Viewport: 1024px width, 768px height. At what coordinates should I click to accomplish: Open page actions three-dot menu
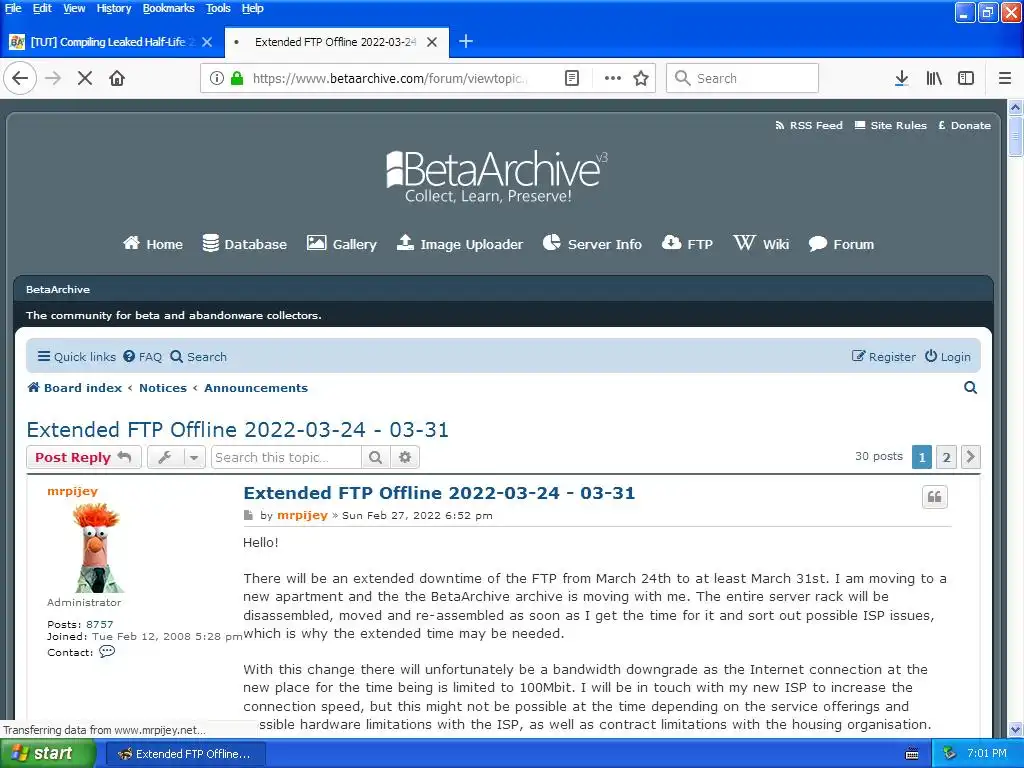pyautogui.click(x=613, y=78)
